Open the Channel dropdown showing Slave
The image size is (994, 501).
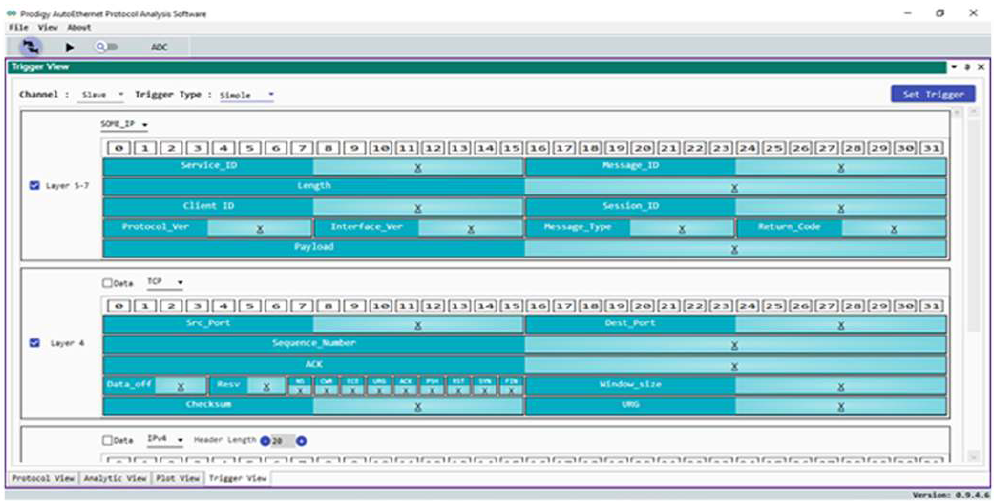(102, 95)
